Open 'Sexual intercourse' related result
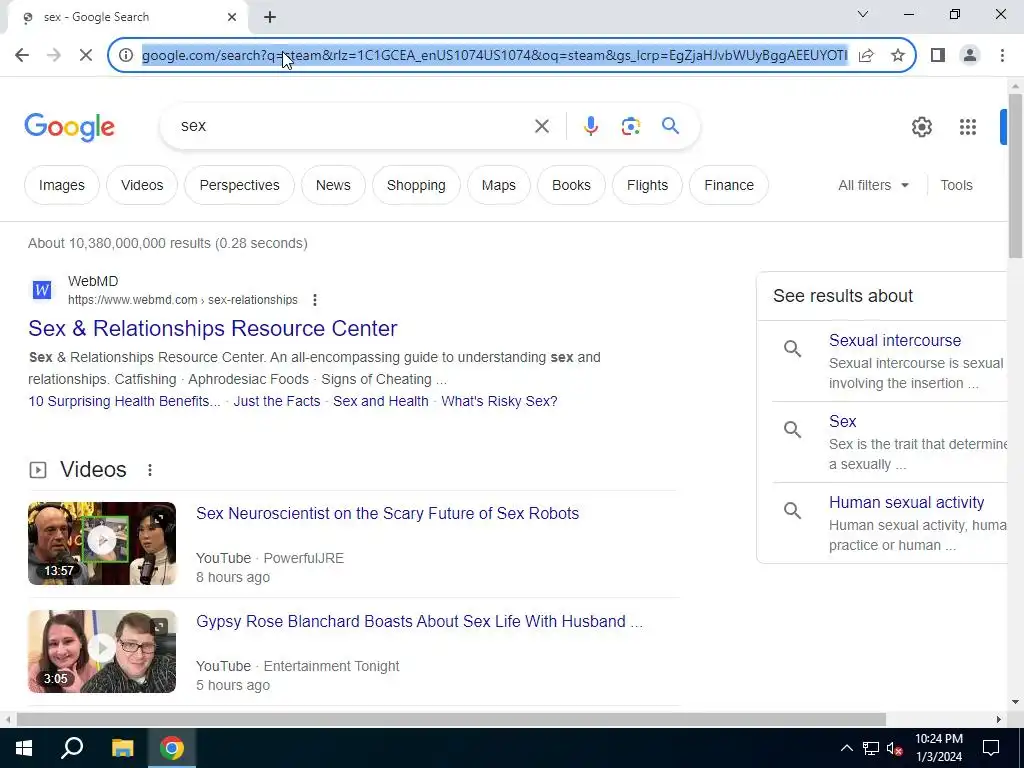The image size is (1024, 768). coord(895,340)
